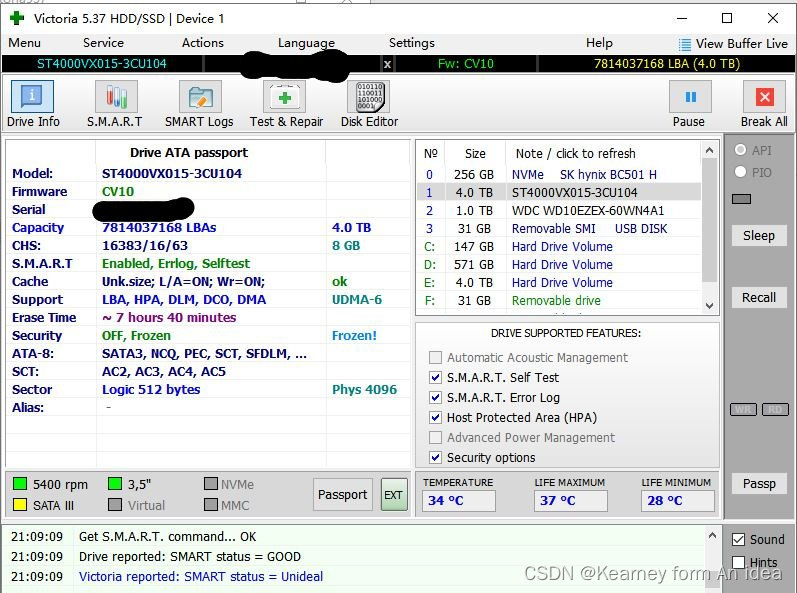Open the Settings menu
Image resolution: width=797 pixels, height=593 pixels.
click(x=412, y=43)
